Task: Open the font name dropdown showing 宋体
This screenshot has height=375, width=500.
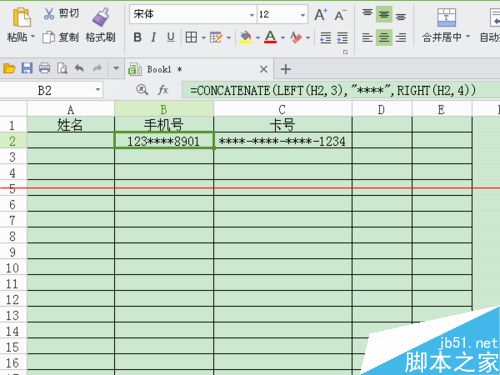Action: pyautogui.click(x=252, y=15)
